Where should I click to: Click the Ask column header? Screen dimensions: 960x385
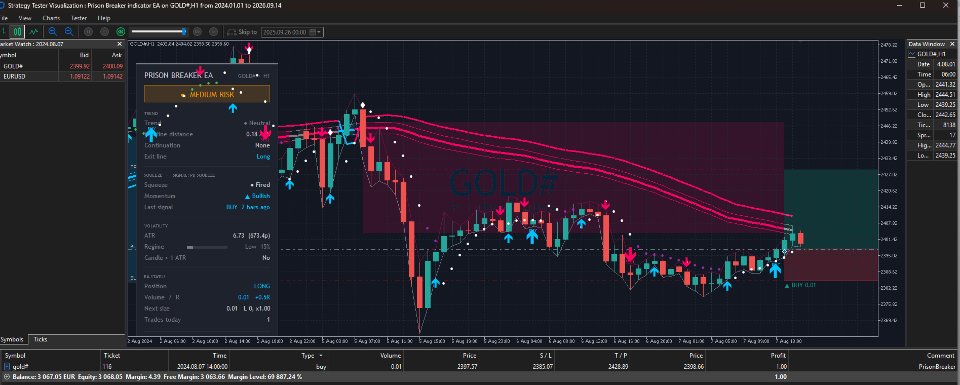point(116,54)
